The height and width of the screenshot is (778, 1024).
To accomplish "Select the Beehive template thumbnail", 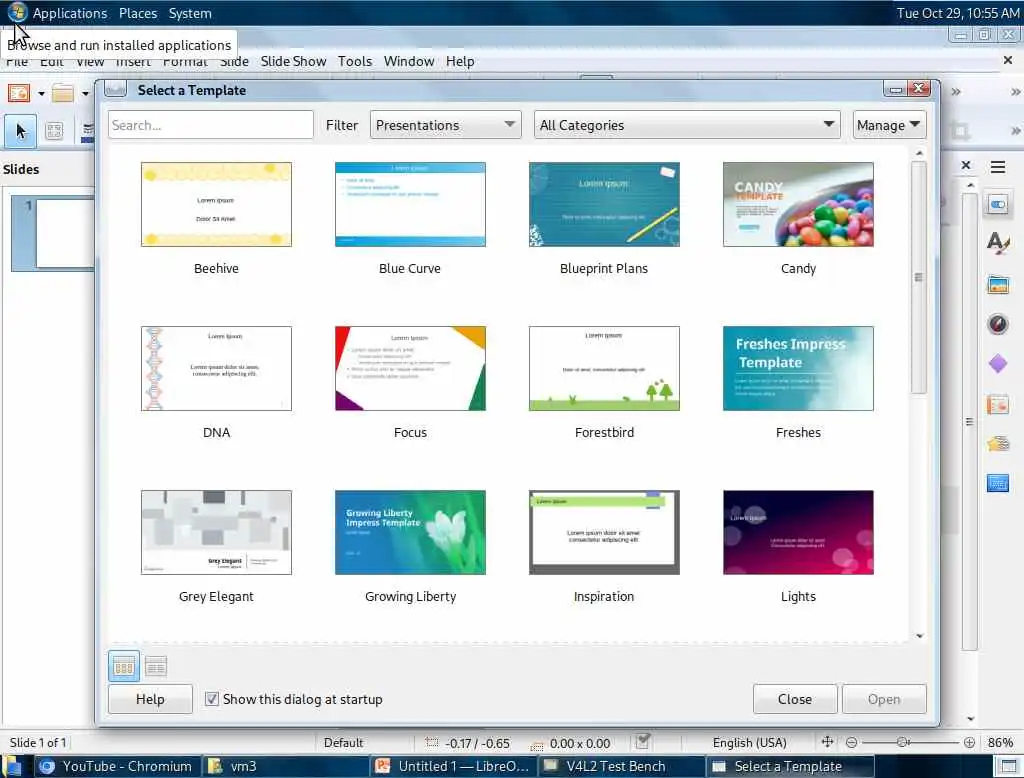I will [x=216, y=204].
